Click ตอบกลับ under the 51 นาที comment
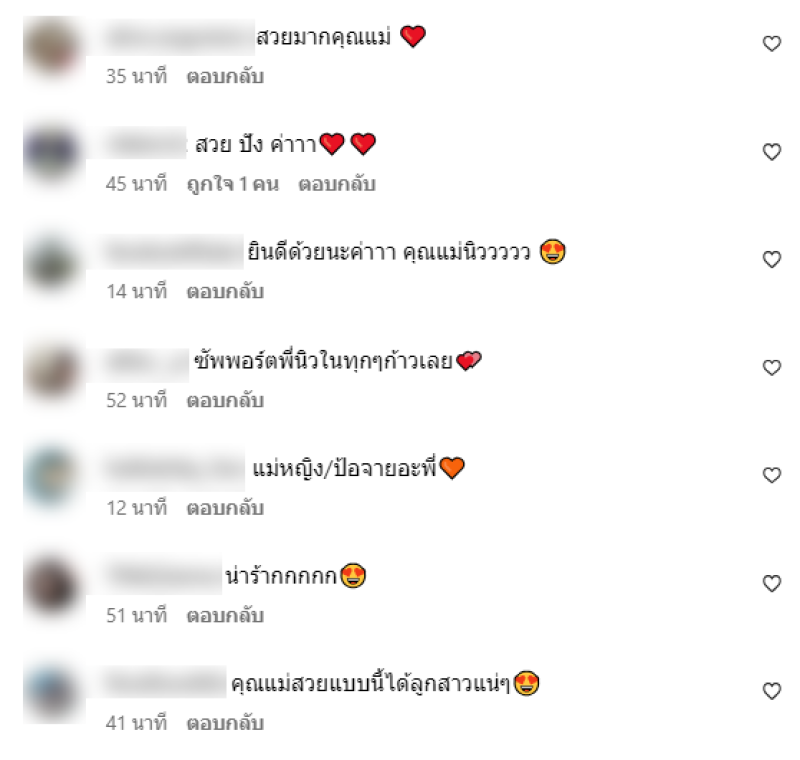 tap(225, 616)
